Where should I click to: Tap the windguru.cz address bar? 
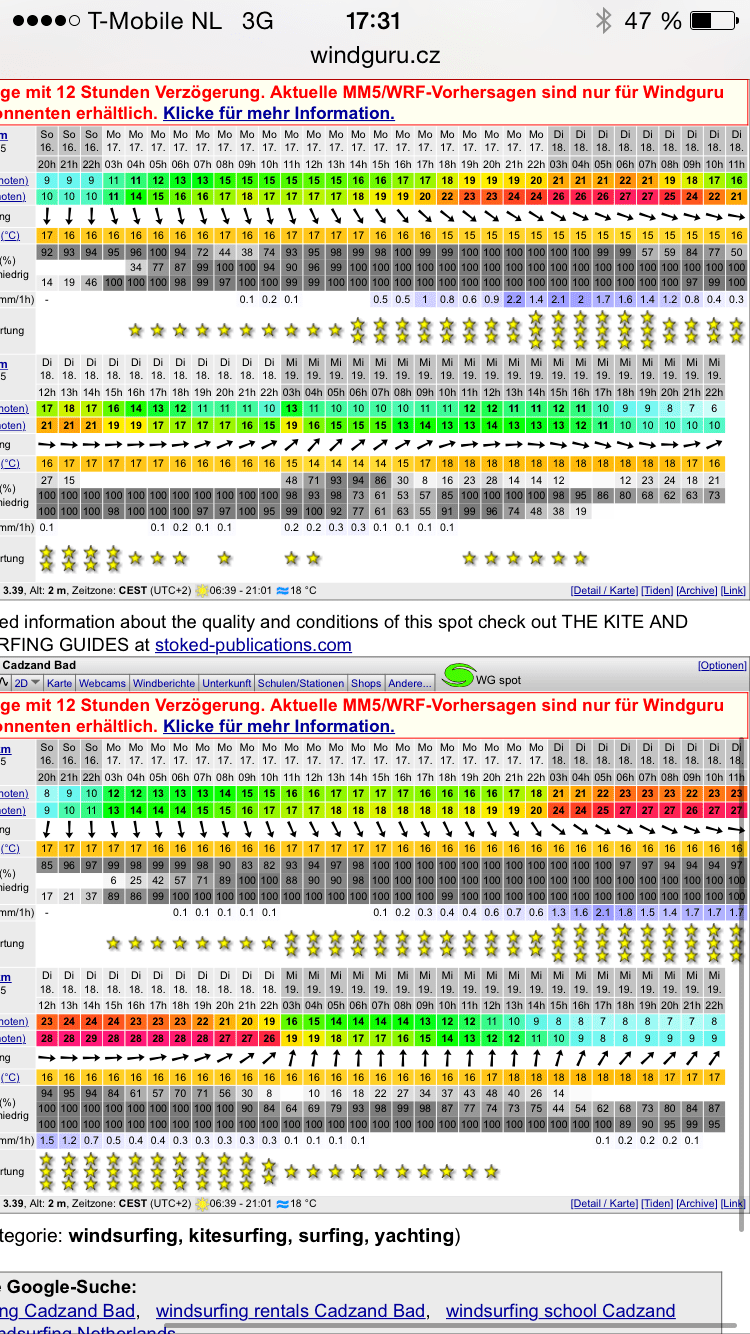375,56
